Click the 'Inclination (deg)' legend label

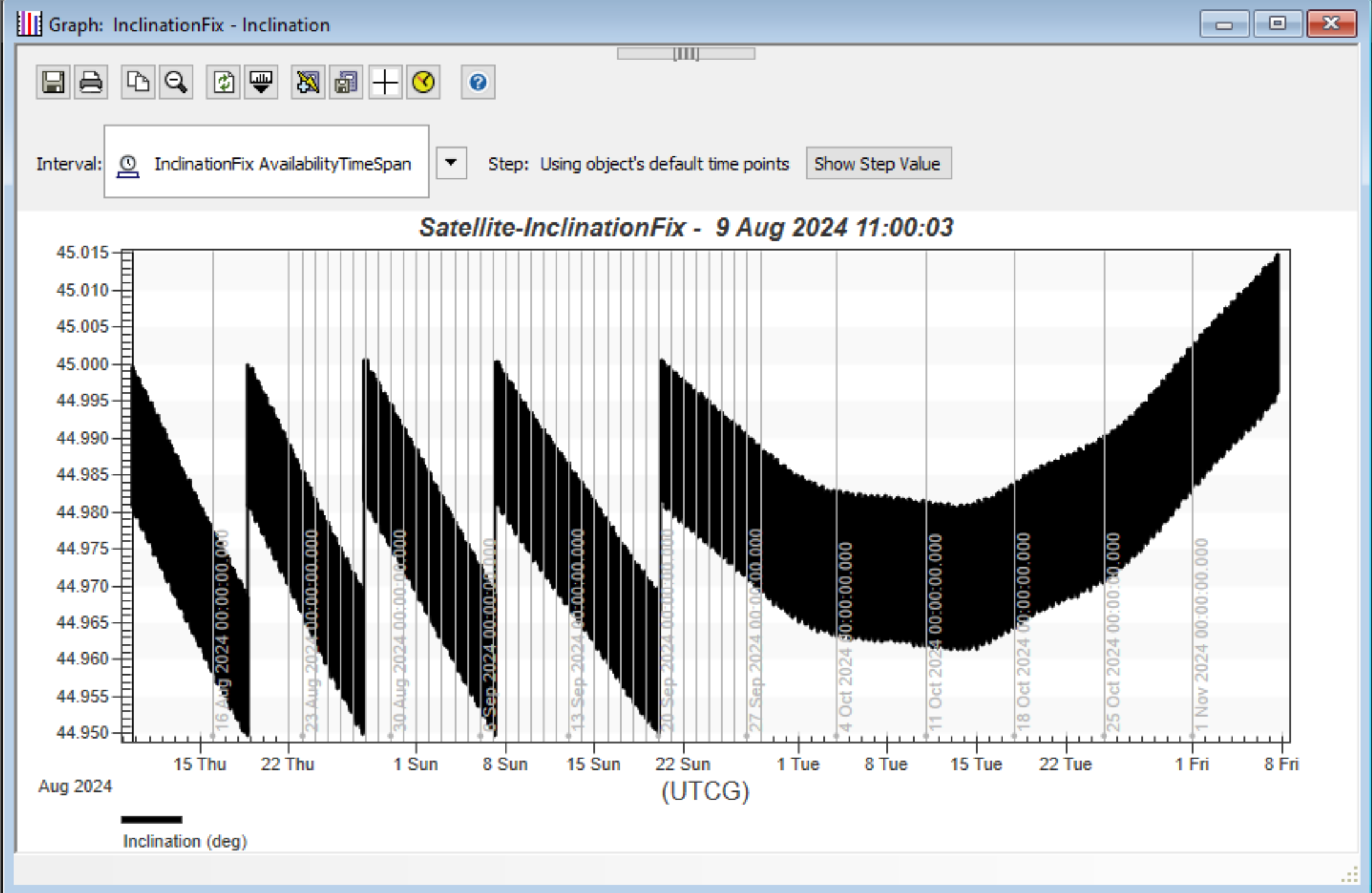point(185,841)
